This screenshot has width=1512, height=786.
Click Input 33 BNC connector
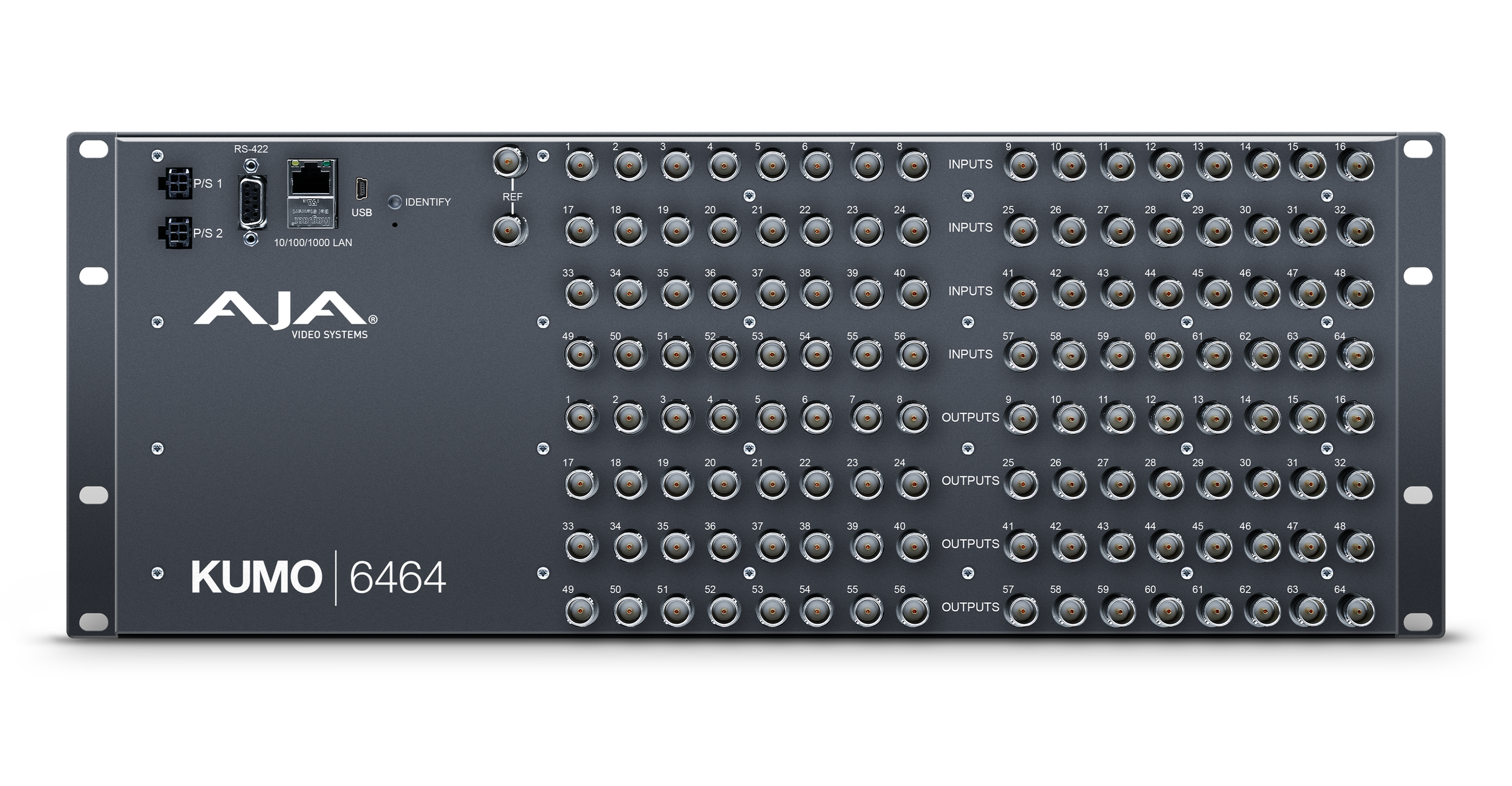(x=581, y=293)
